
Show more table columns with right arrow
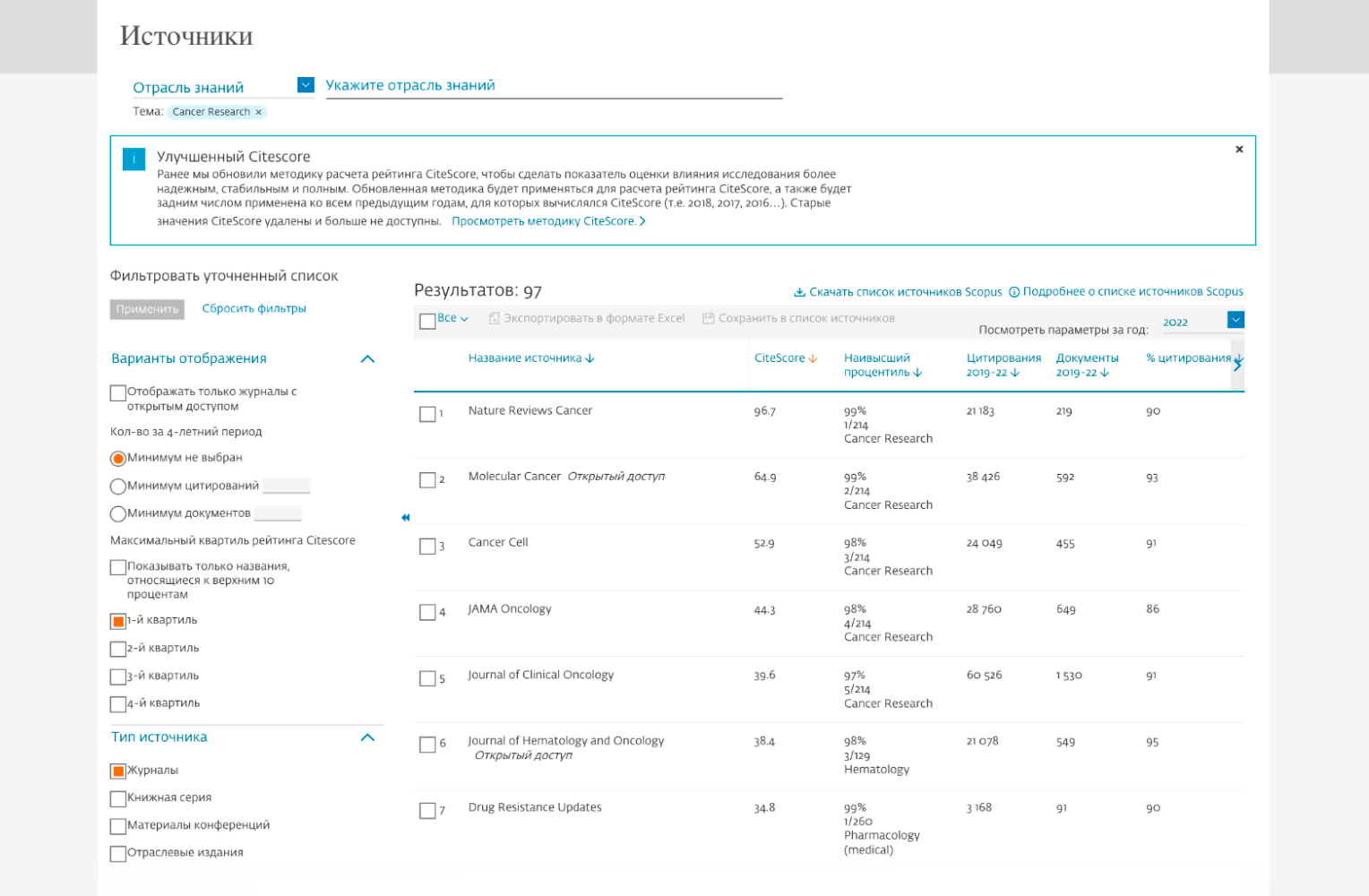[1237, 365]
